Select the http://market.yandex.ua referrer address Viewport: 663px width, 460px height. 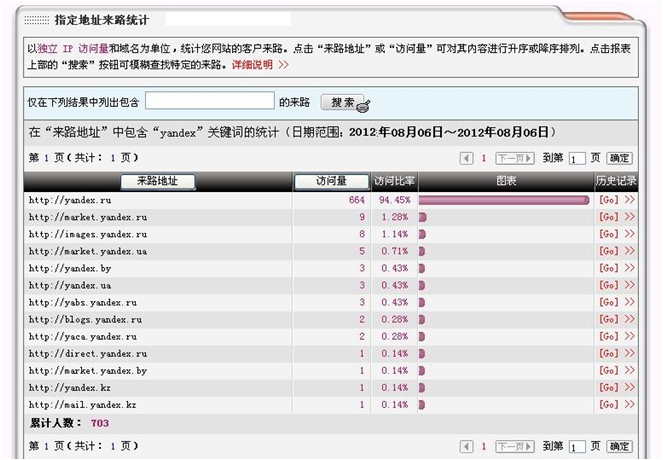88,252
